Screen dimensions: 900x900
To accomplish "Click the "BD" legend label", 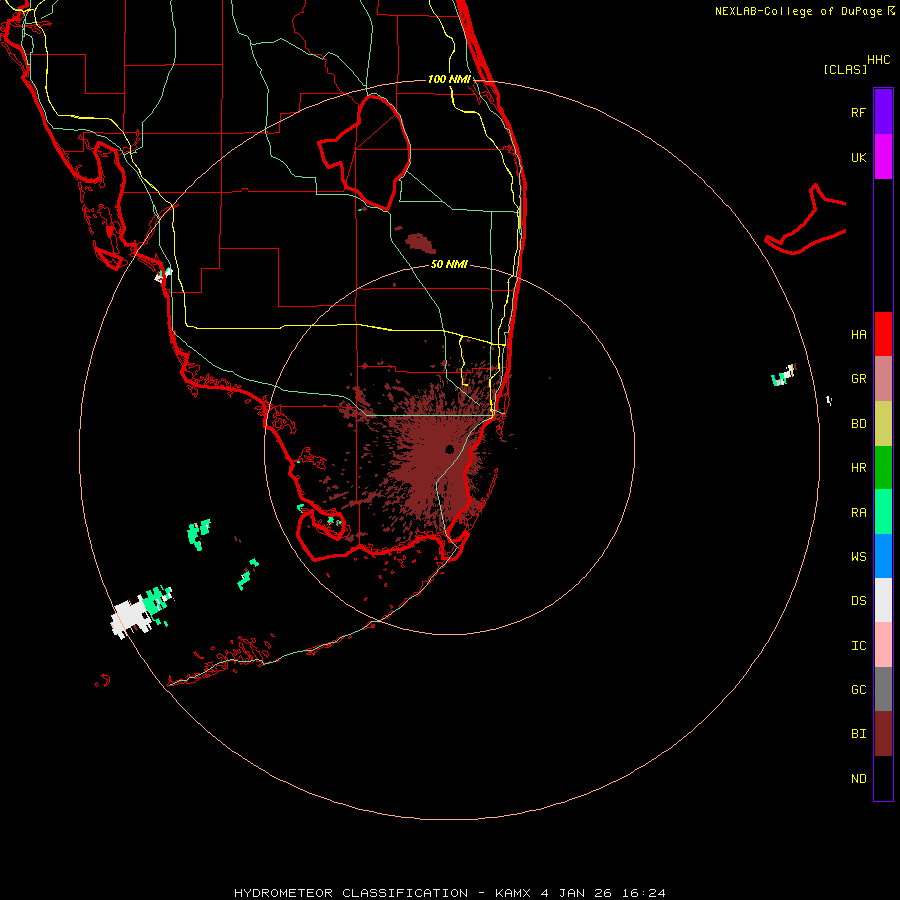I will pyautogui.click(x=858, y=424).
